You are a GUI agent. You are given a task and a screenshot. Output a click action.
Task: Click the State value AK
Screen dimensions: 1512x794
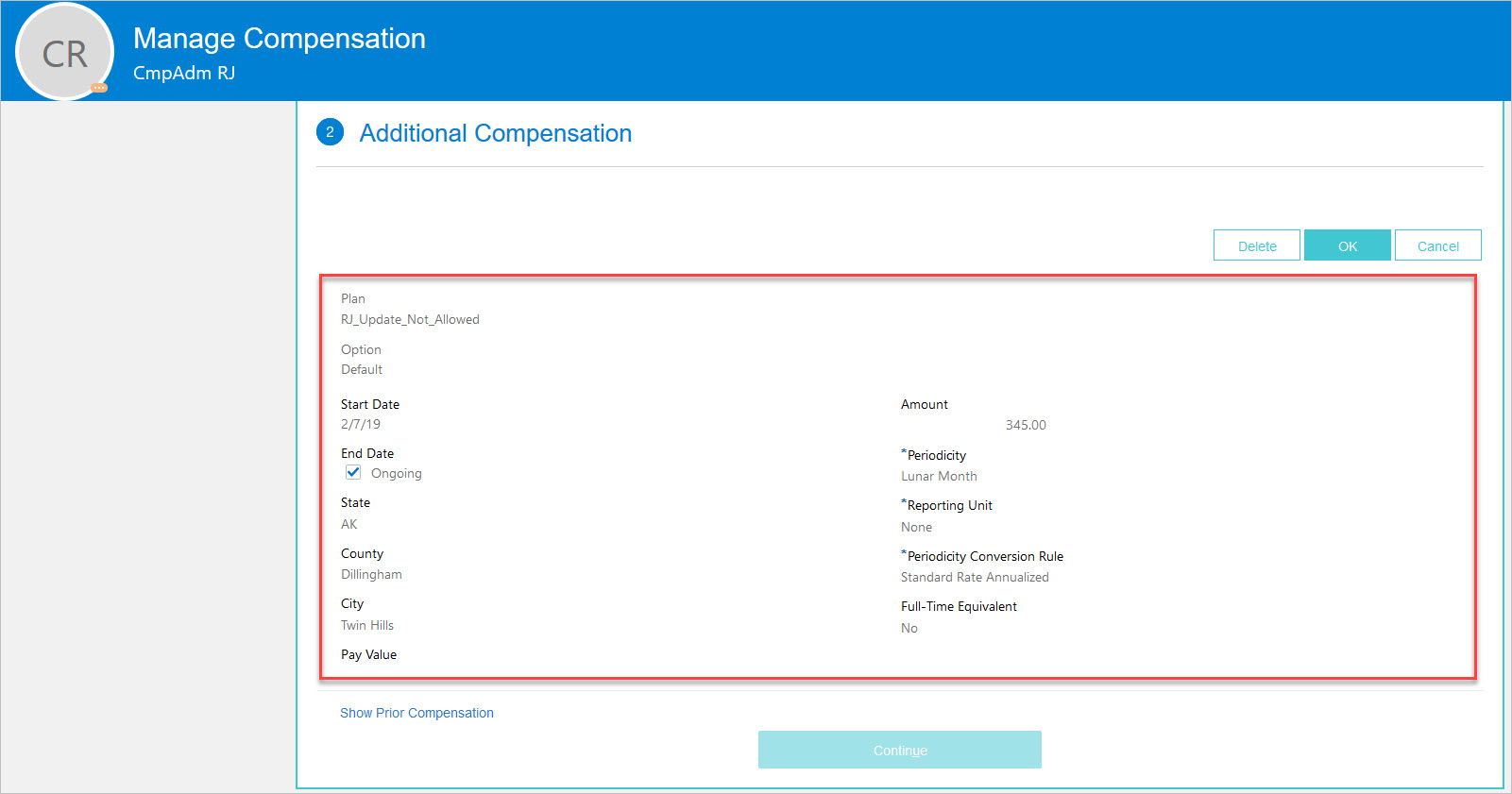pyautogui.click(x=349, y=524)
